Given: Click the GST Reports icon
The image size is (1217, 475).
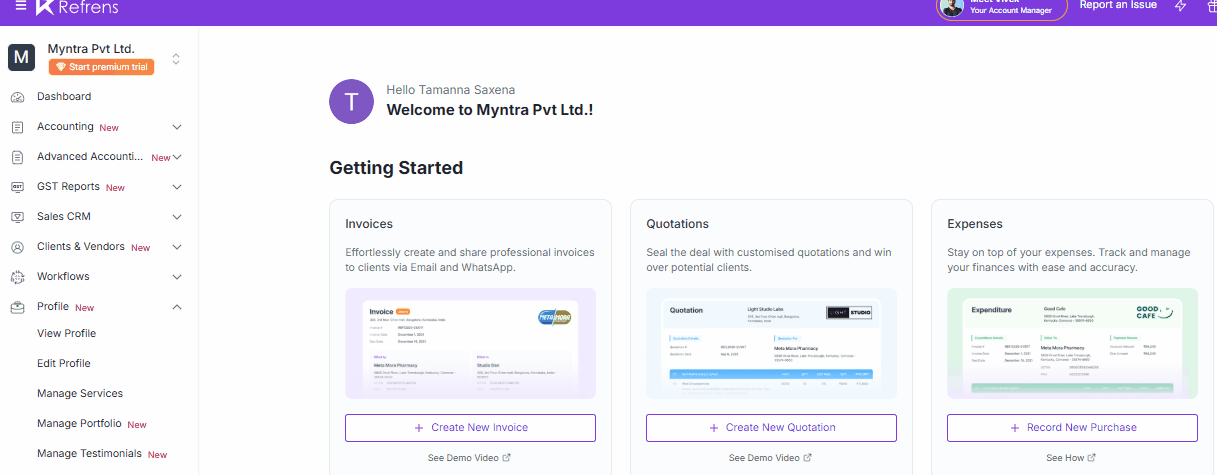Looking at the screenshot, I should click(x=17, y=187).
